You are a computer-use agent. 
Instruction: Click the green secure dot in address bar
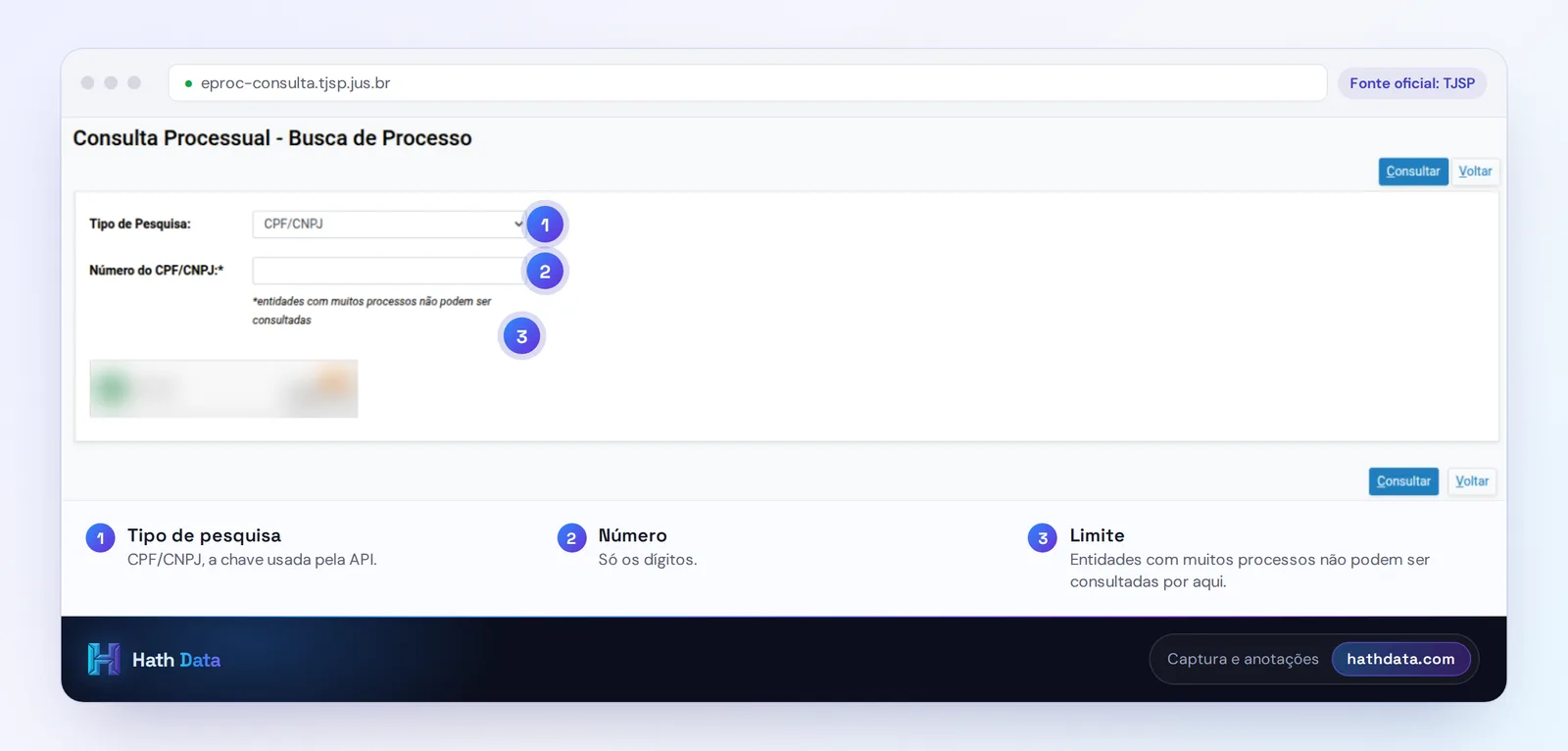188,83
